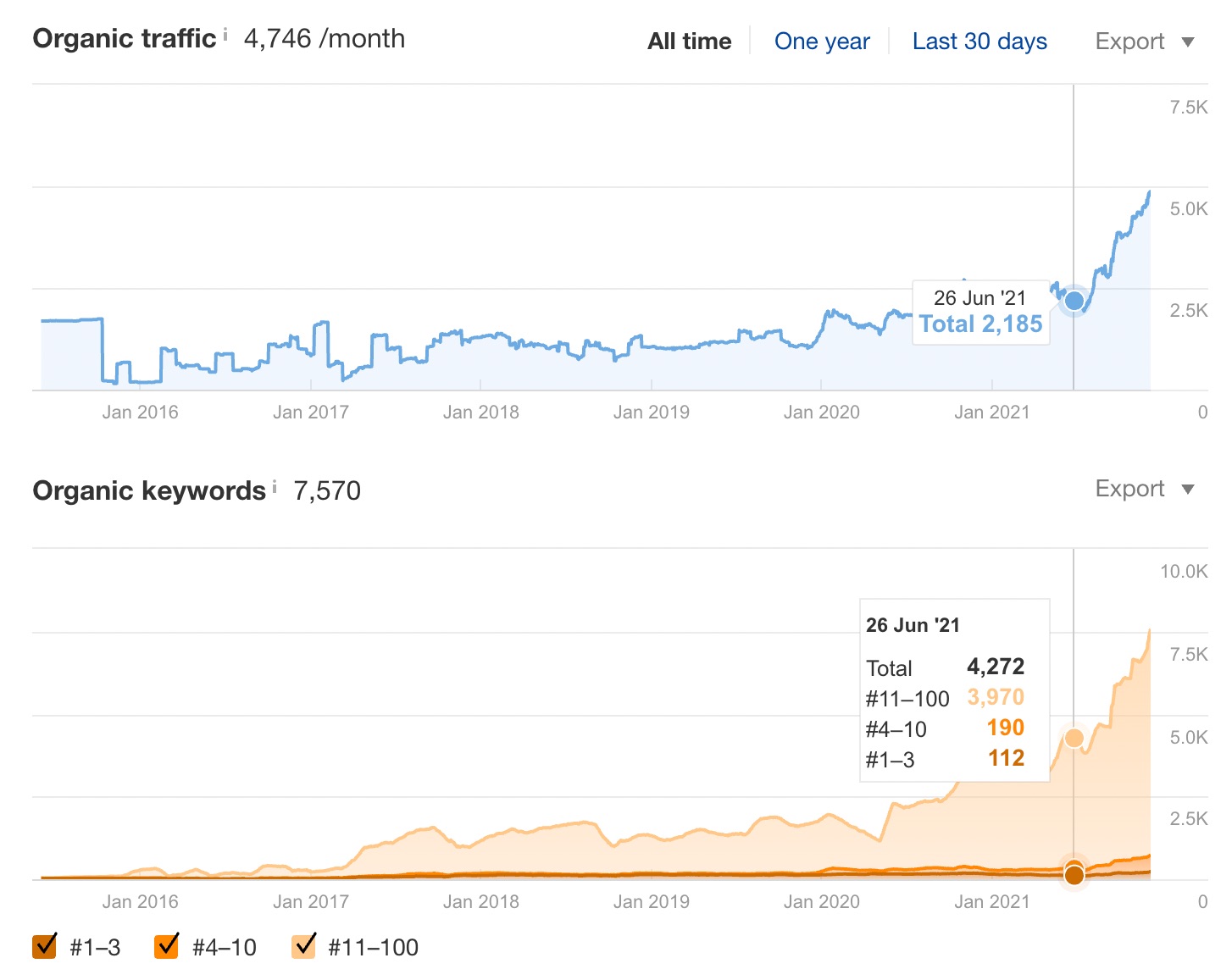This screenshot has height=969, width=1232.
Task: Click the "Organic keywords" heading
Action: 149,491
